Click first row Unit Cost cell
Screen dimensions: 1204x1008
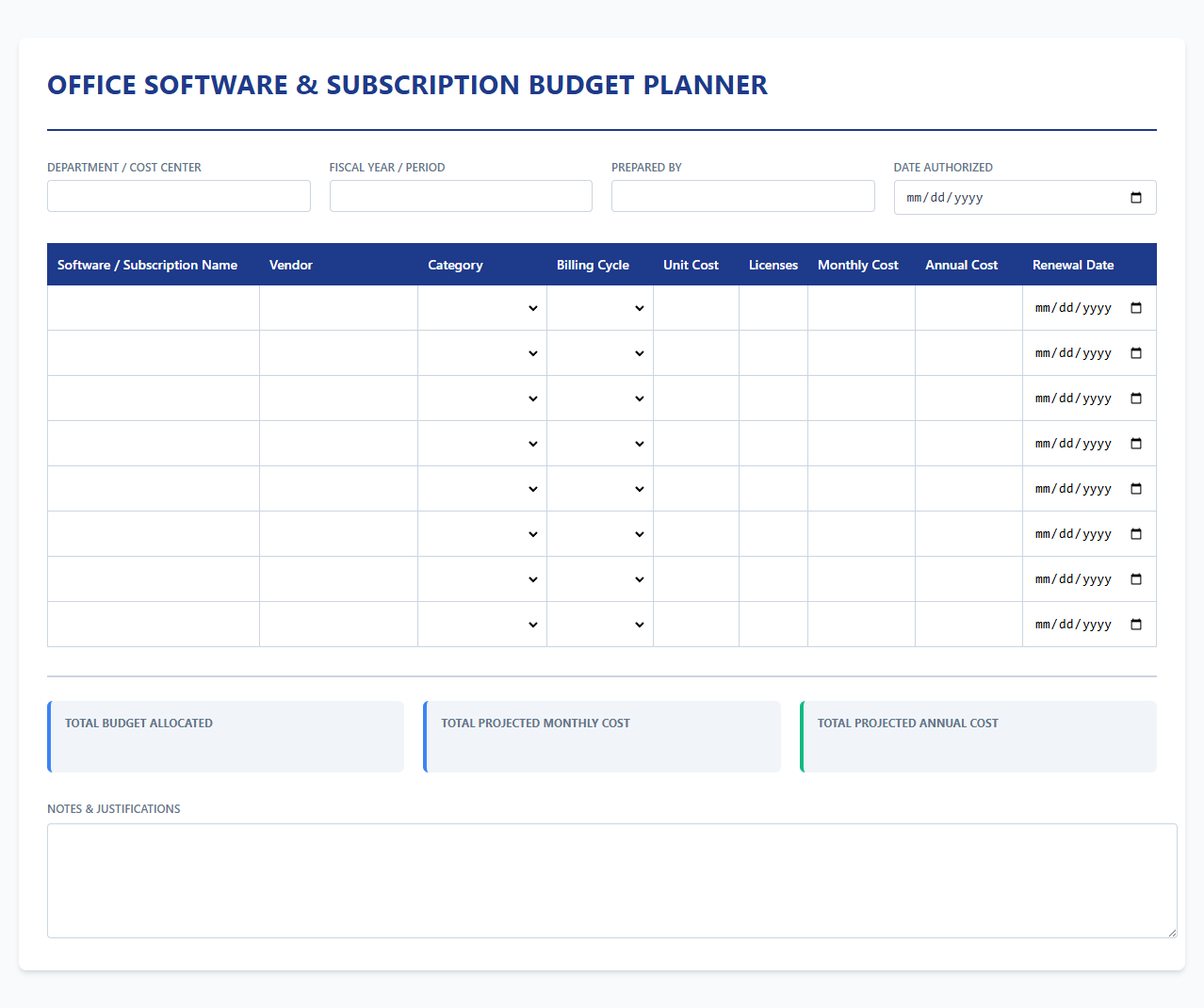coord(696,308)
